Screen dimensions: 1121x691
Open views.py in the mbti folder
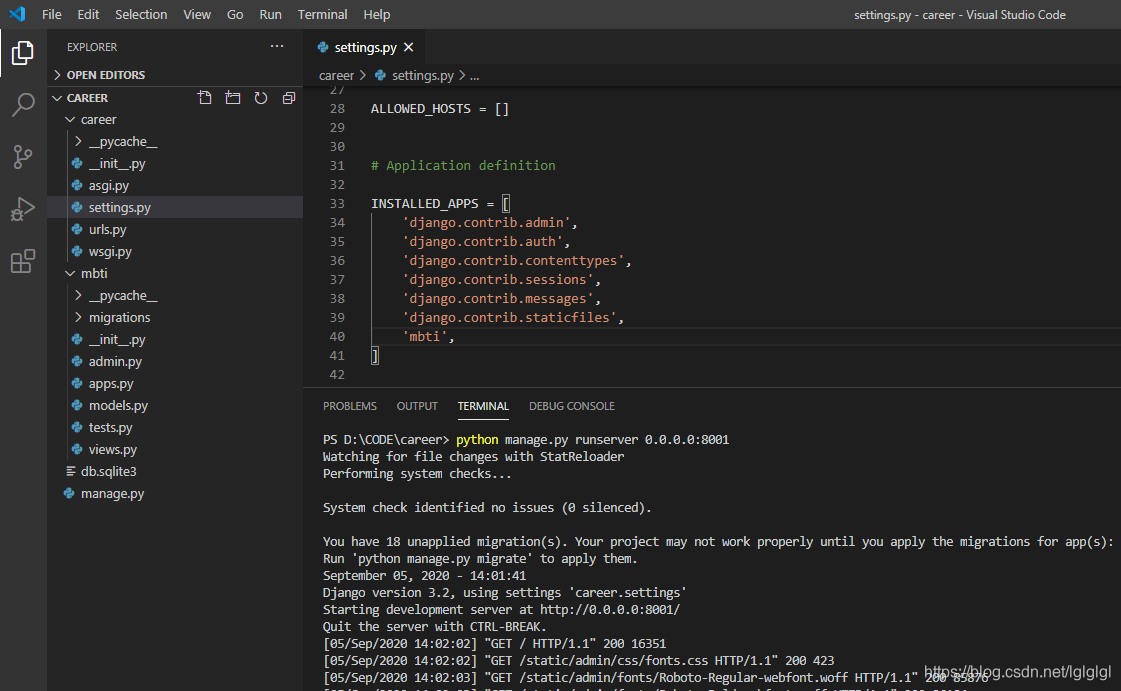[112, 449]
